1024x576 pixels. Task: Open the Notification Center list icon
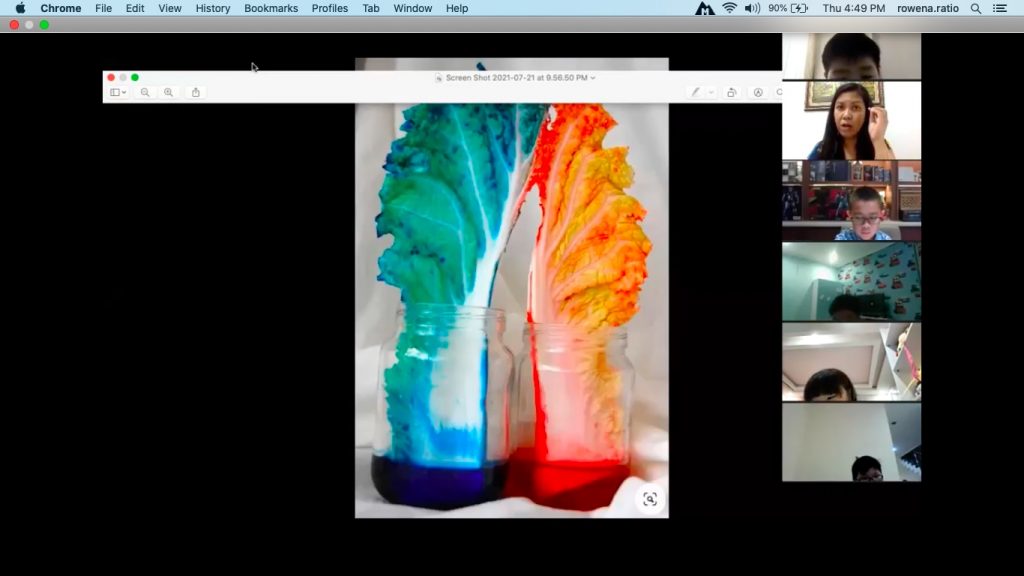coord(1000,8)
